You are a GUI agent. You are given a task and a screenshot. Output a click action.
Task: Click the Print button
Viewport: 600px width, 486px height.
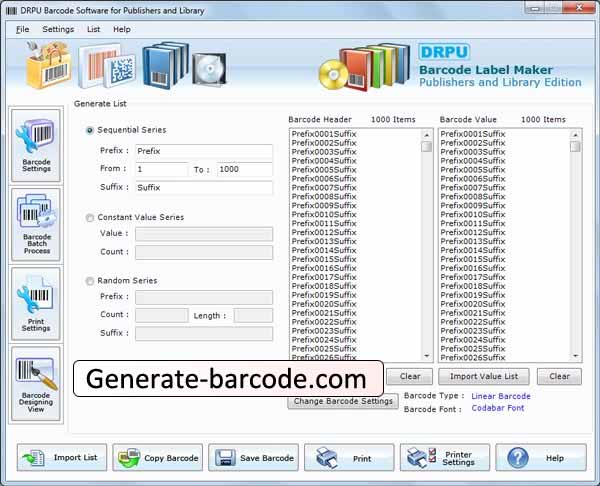(x=349, y=457)
